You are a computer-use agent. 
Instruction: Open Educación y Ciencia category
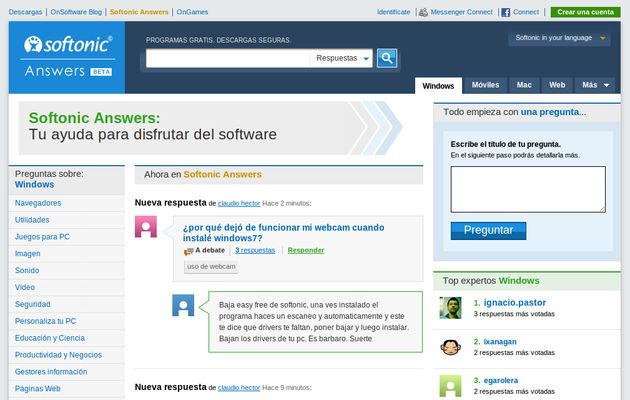pos(50,338)
